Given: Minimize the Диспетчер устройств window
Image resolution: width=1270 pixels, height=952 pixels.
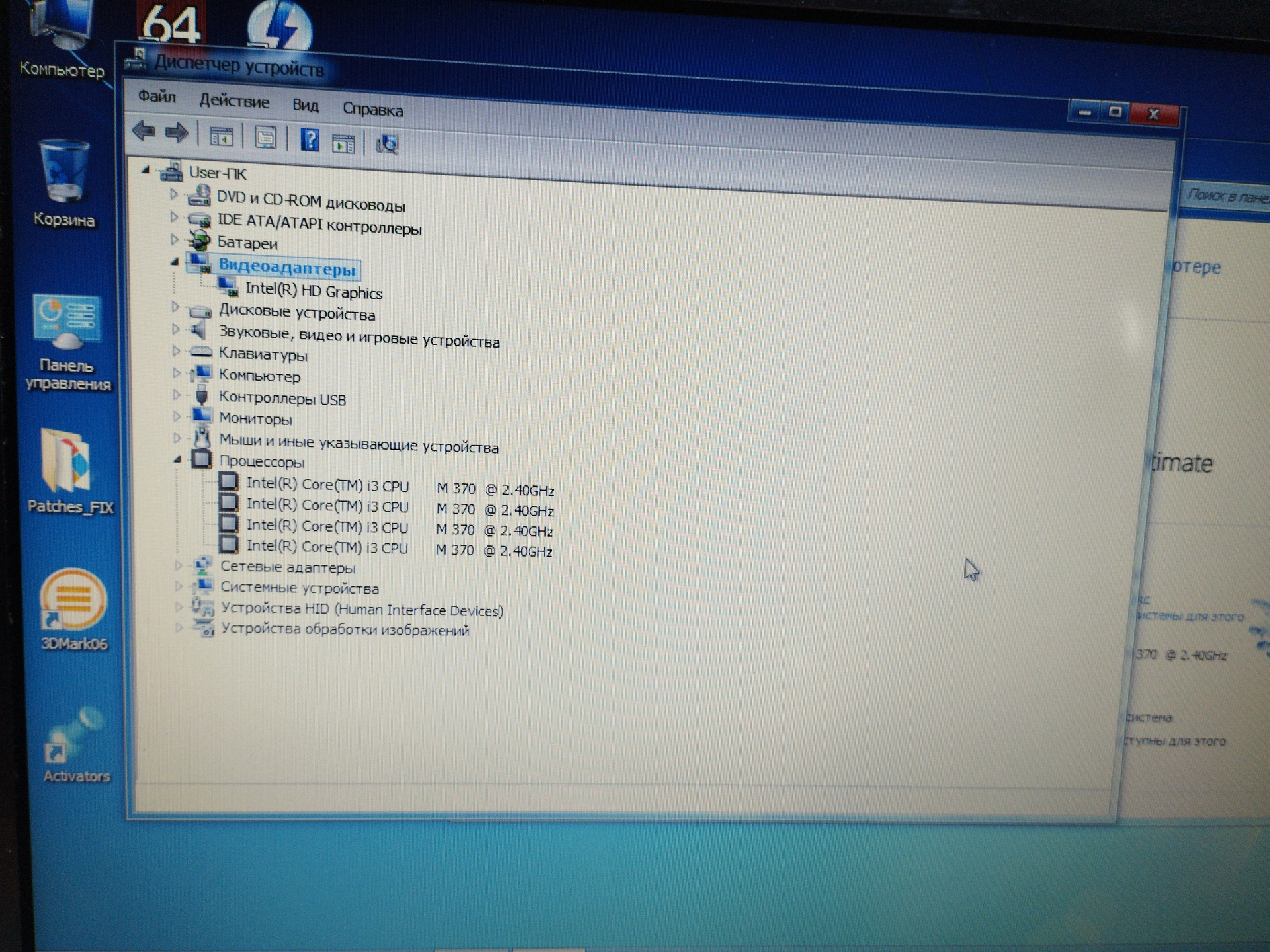Looking at the screenshot, I should coord(1084,112).
